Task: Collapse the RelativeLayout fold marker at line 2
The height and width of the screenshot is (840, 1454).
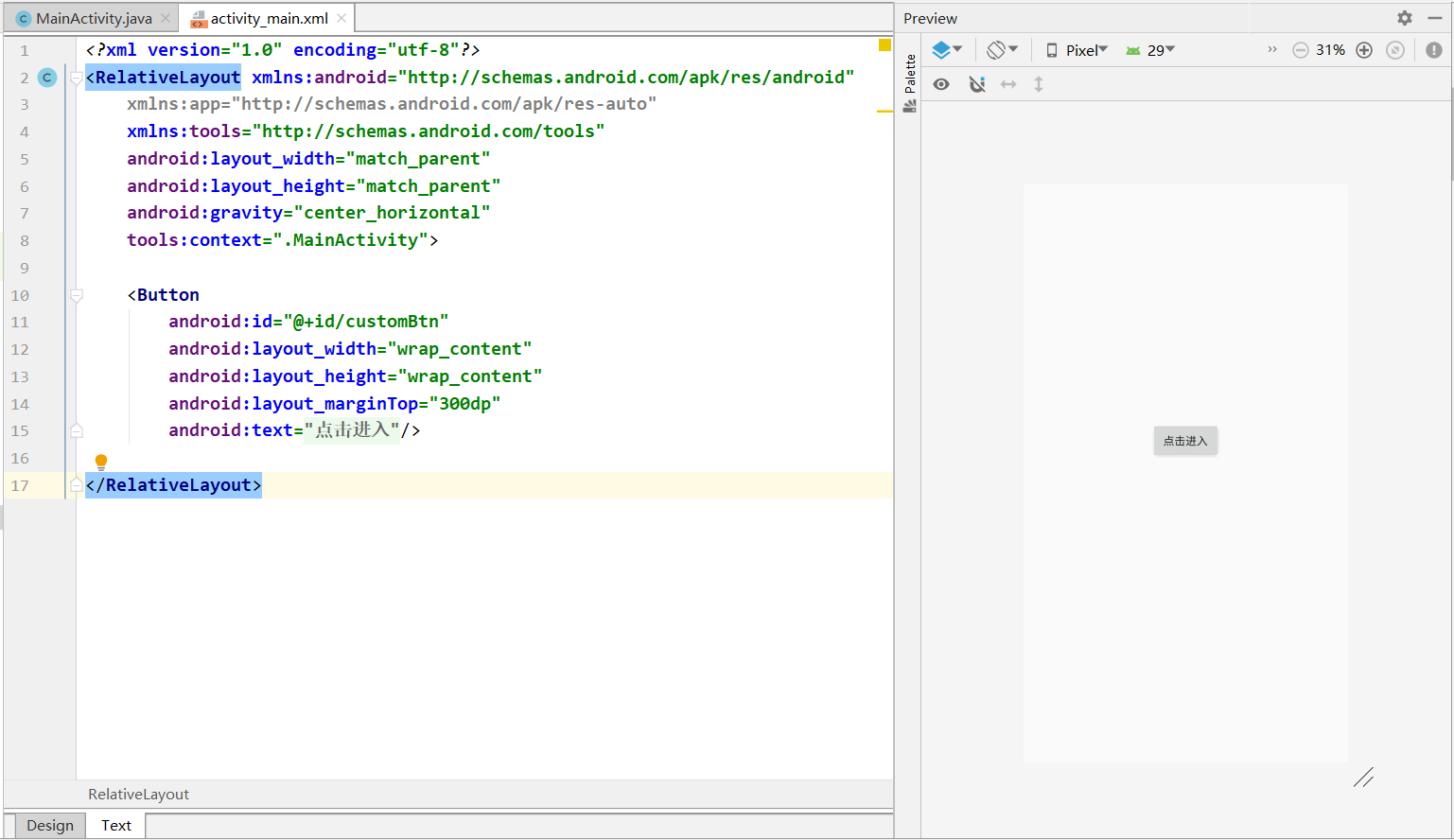Action: [x=77, y=79]
